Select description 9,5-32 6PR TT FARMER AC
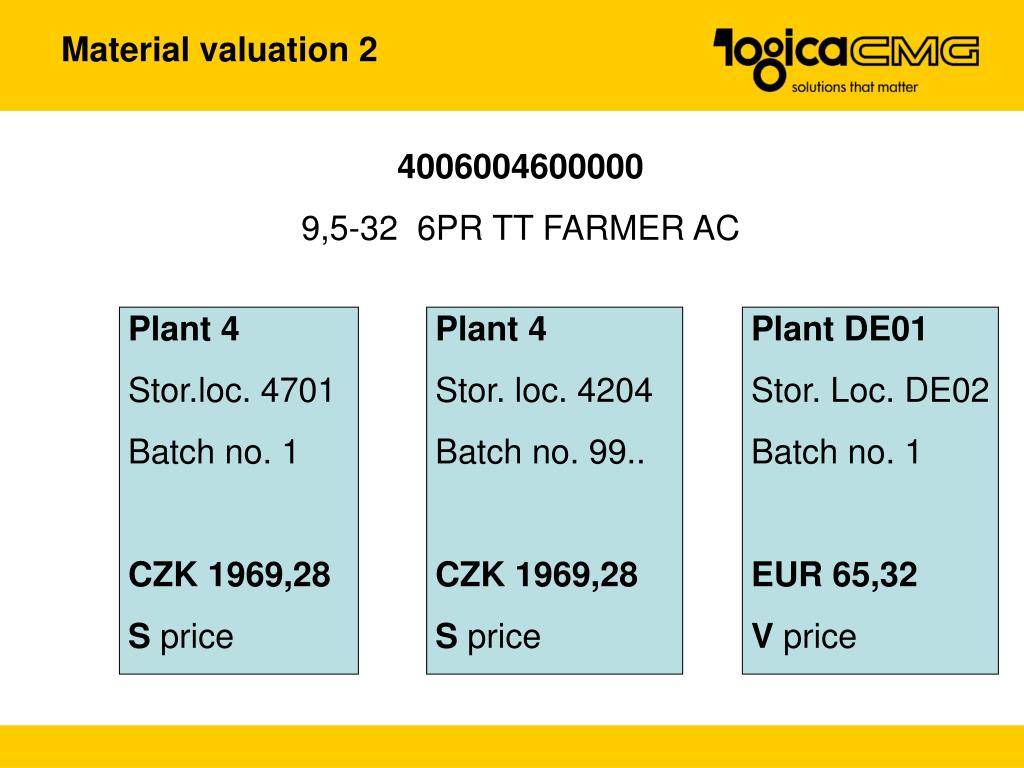 coord(520,229)
